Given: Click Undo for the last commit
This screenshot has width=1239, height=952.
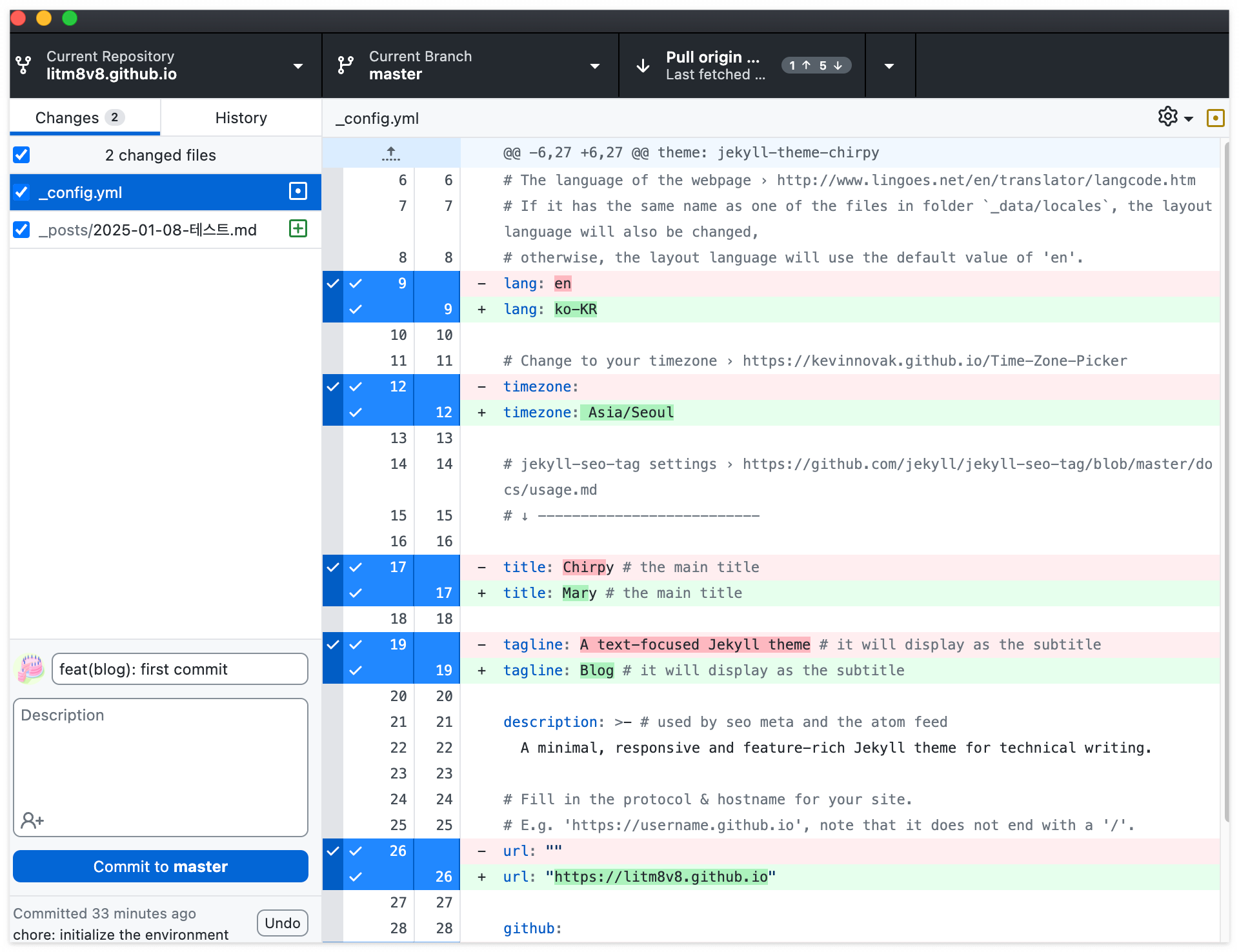Looking at the screenshot, I should (x=282, y=923).
